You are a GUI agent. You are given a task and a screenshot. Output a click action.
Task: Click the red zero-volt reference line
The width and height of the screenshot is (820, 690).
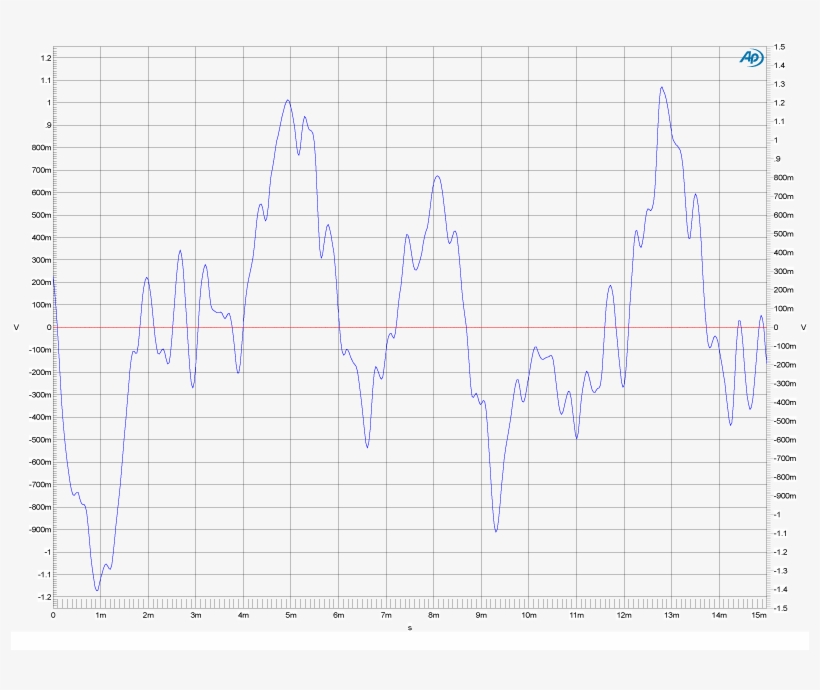tap(410, 327)
